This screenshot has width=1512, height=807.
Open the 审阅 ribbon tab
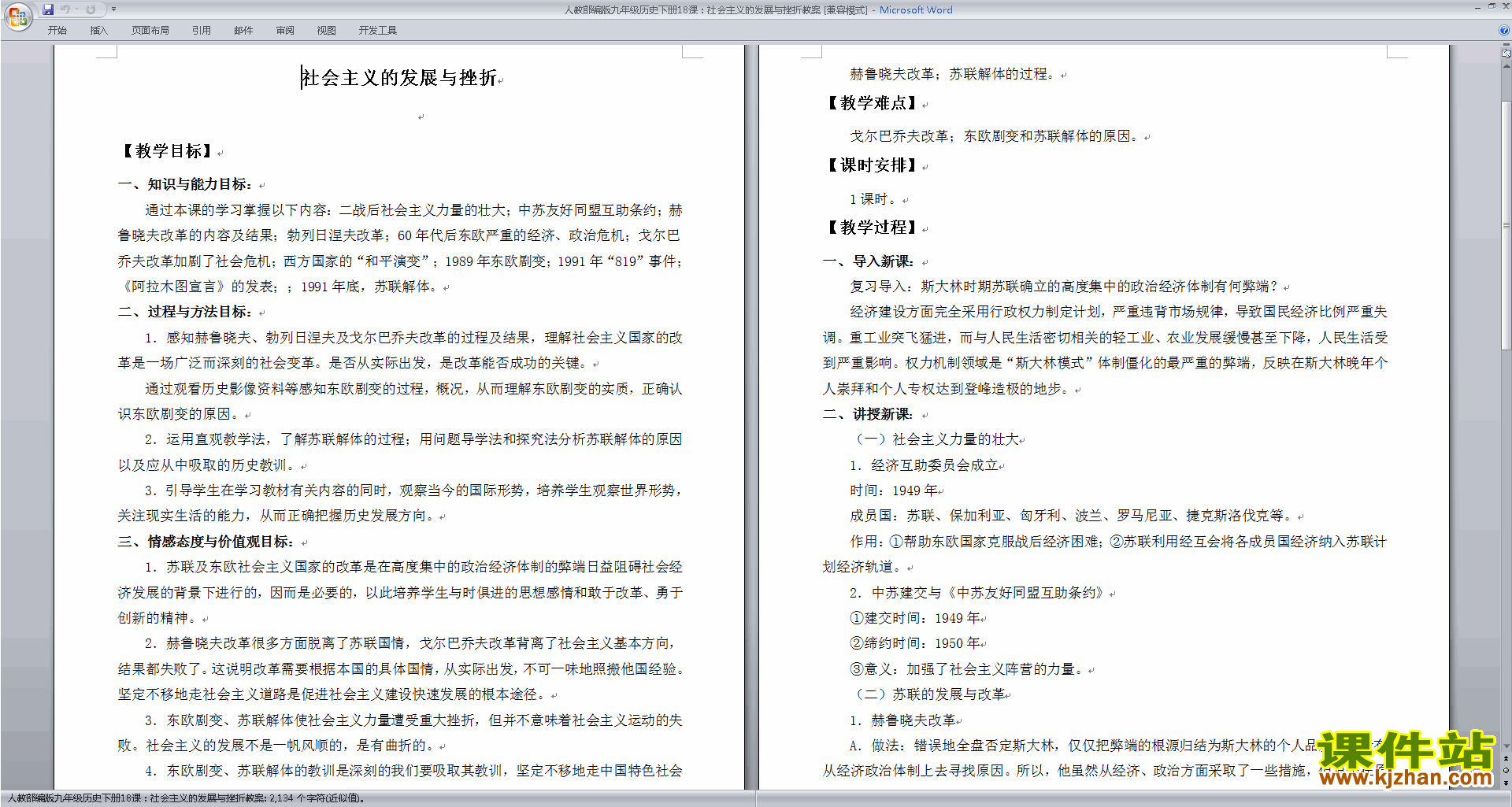click(x=285, y=31)
